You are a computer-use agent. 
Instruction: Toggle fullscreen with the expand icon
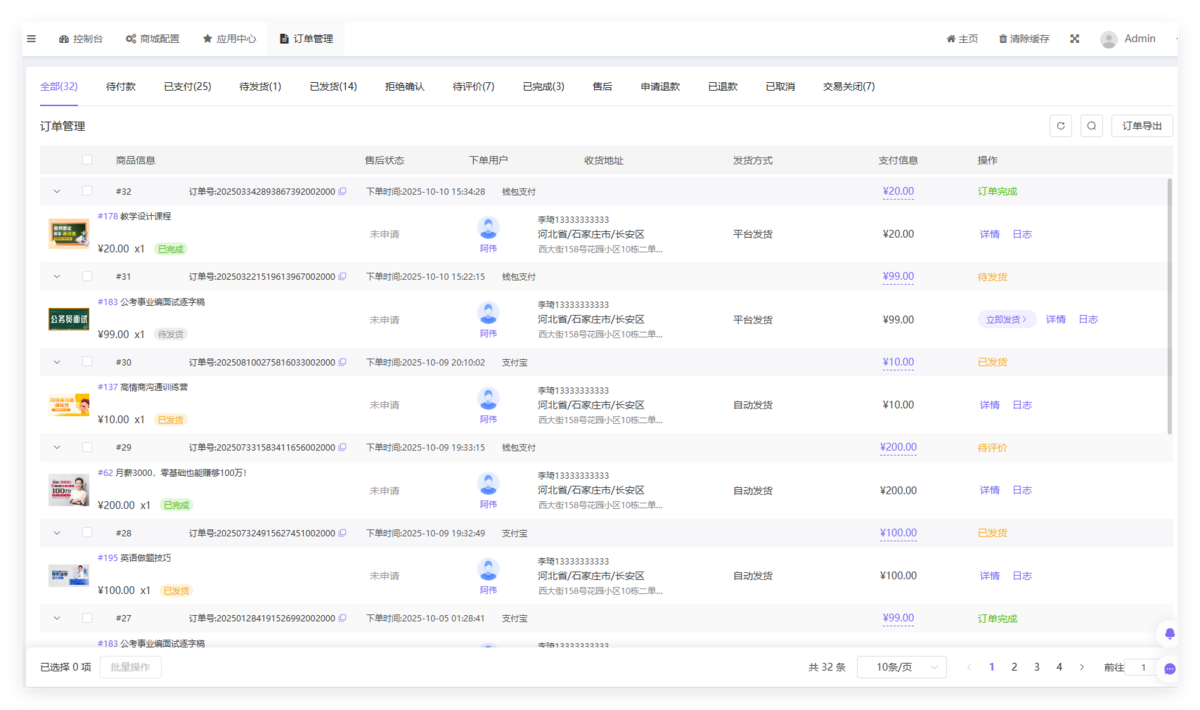click(x=1075, y=39)
